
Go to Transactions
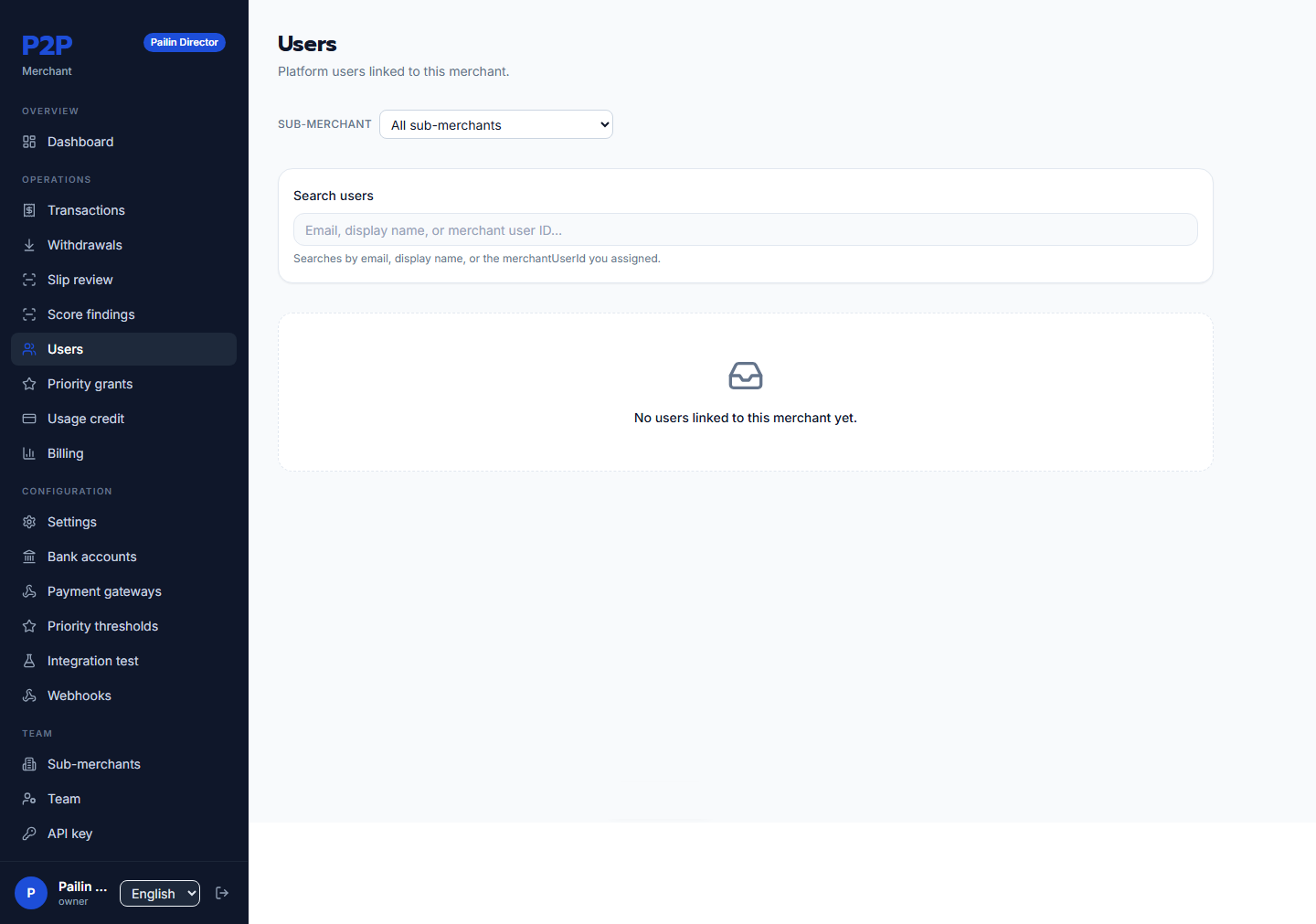click(123, 210)
